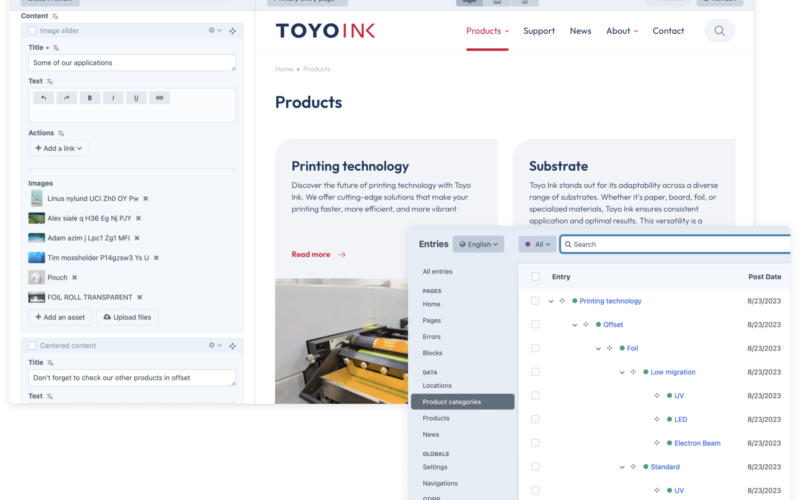Image resolution: width=800 pixels, height=500 pixels.
Task: Open the website search magnifier icon
Action: [719, 31]
